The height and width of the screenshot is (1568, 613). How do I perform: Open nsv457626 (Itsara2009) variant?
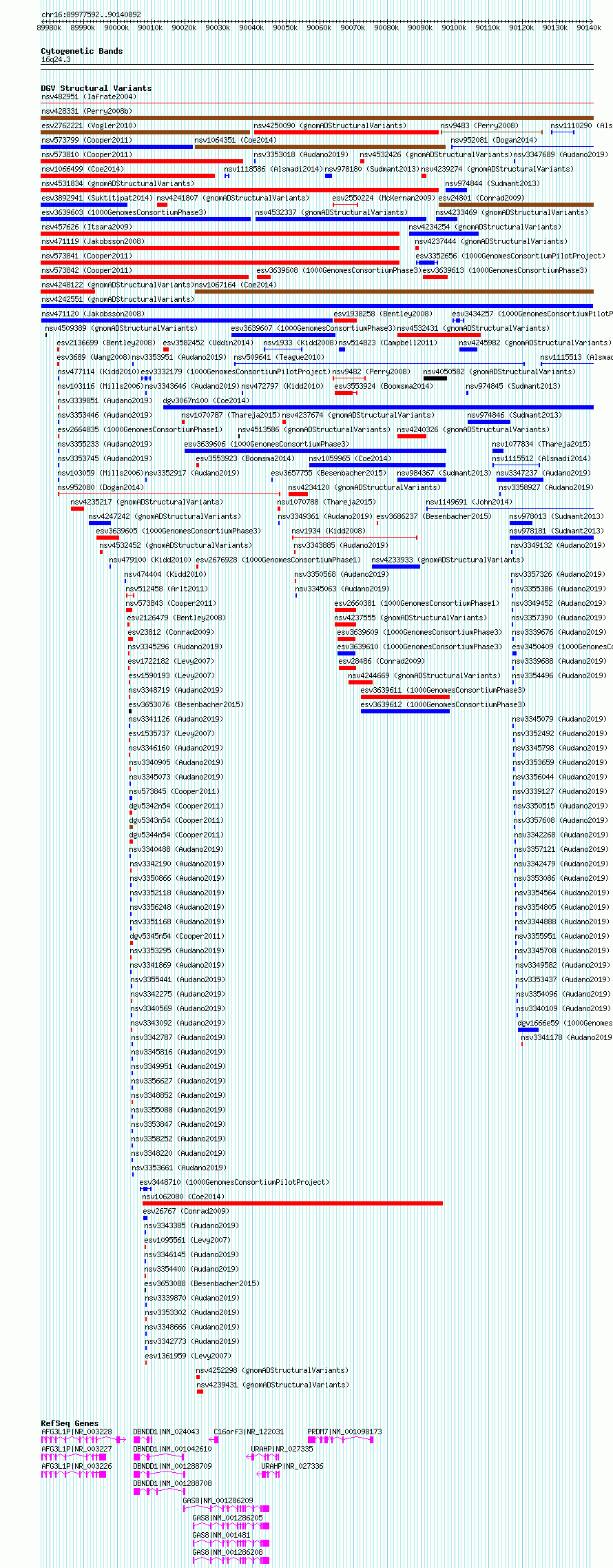[x=87, y=227]
